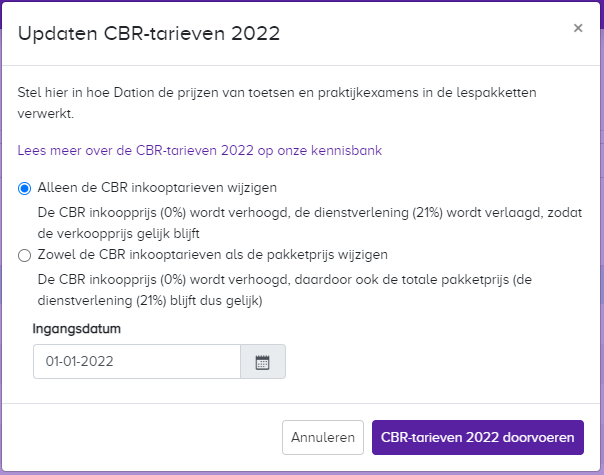The width and height of the screenshot is (604, 475).
Task: Click empty header area right of the title
Action: [424, 34]
